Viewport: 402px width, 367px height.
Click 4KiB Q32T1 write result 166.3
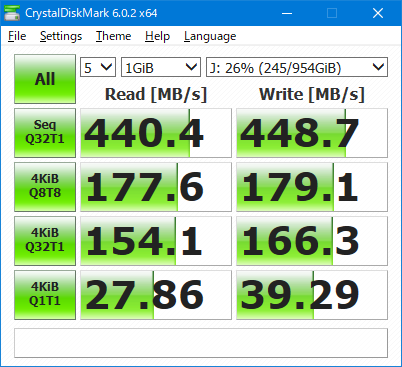coord(312,241)
